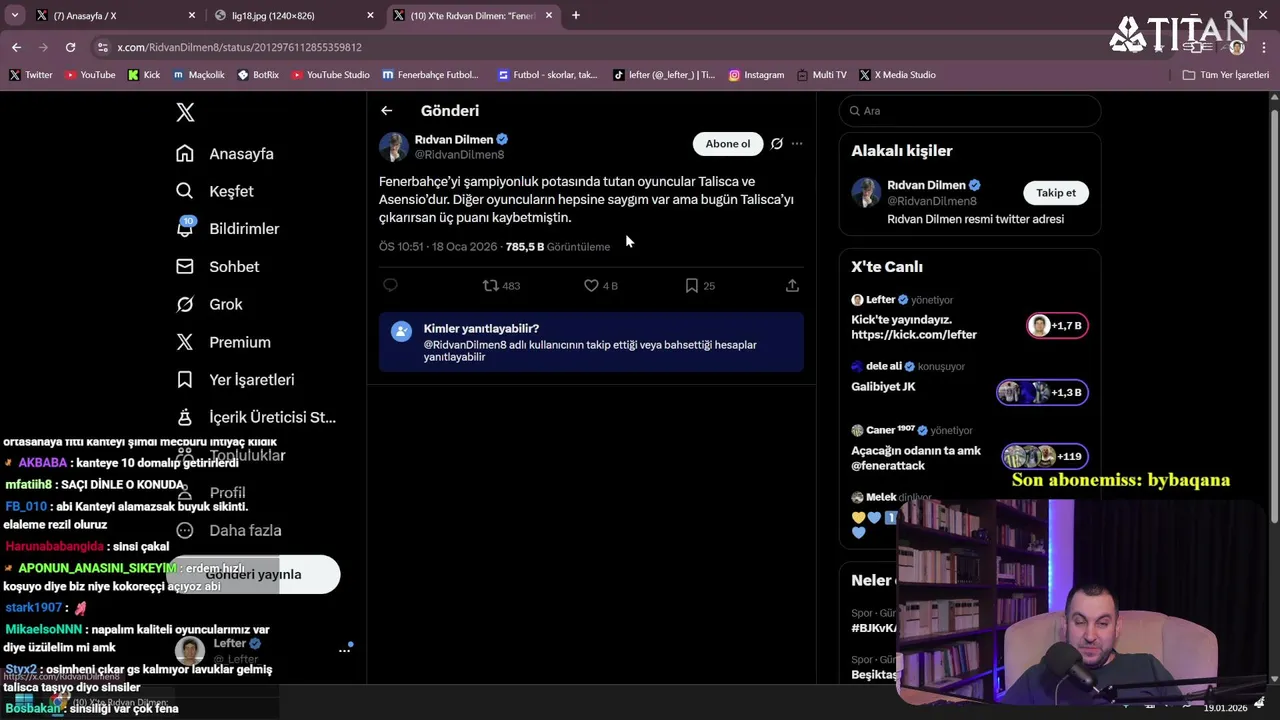Click the address bar URL
The width and height of the screenshot is (1280, 720).
[239, 47]
